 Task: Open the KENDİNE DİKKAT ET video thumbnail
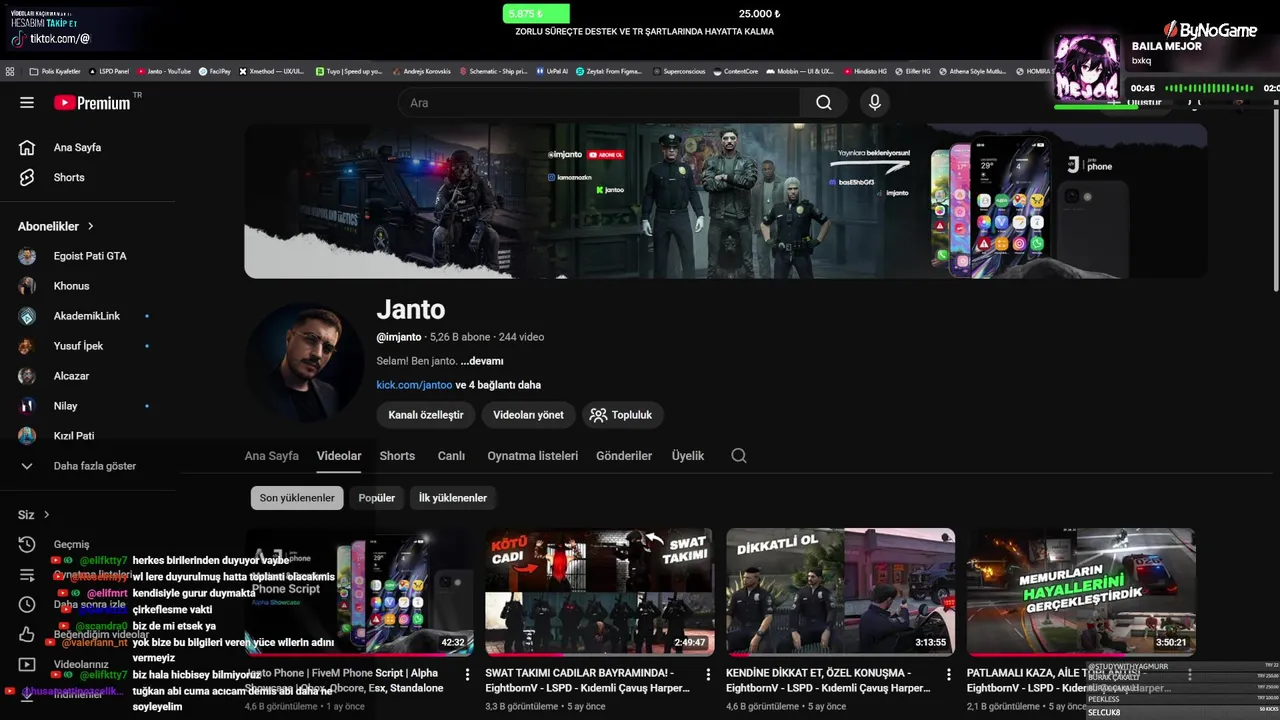[x=841, y=592]
